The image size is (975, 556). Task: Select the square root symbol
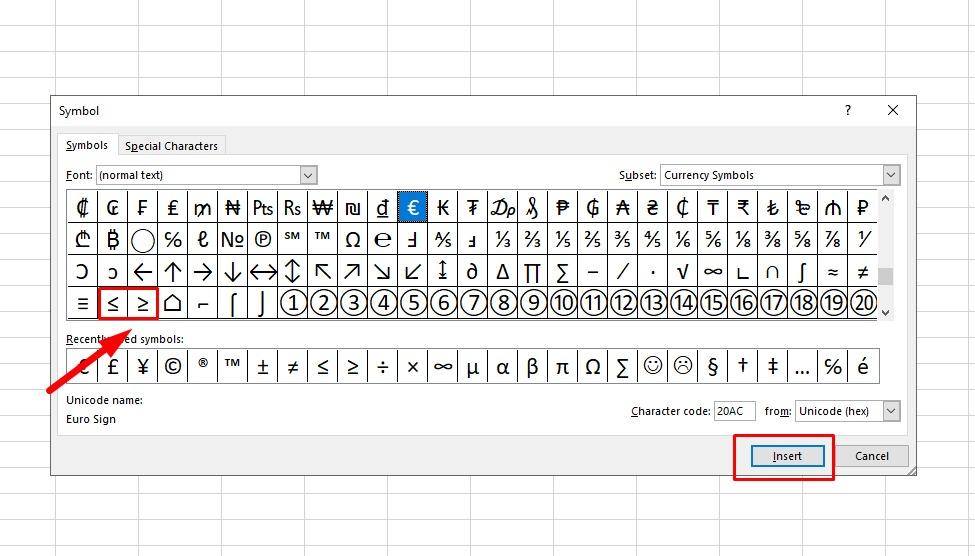click(683, 271)
